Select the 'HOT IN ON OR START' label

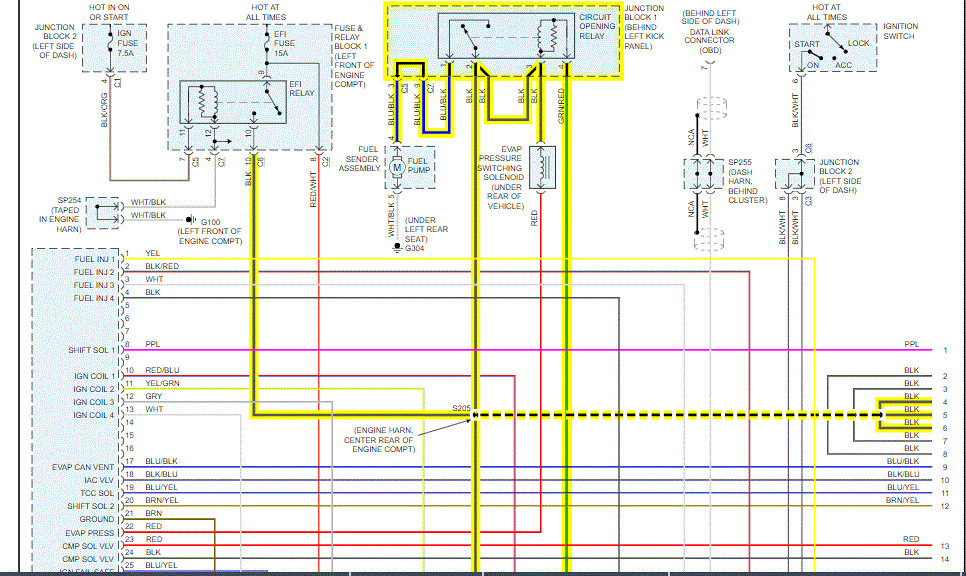coord(109,12)
